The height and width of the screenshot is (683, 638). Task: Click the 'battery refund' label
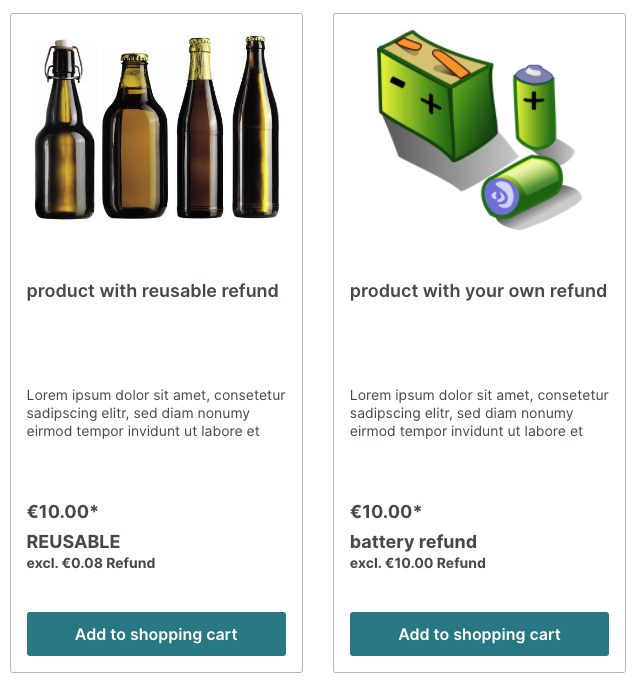pyautogui.click(x=413, y=542)
